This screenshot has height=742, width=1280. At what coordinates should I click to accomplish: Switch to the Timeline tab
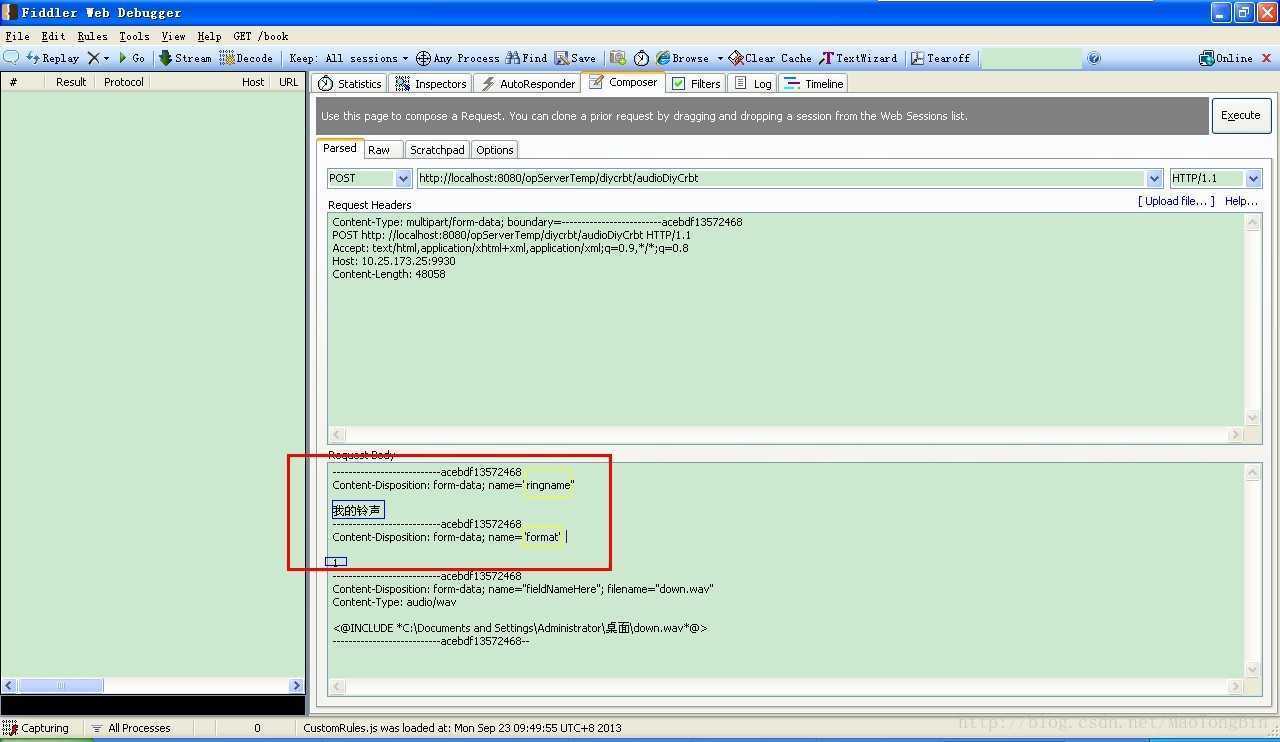[x=814, y=84]
